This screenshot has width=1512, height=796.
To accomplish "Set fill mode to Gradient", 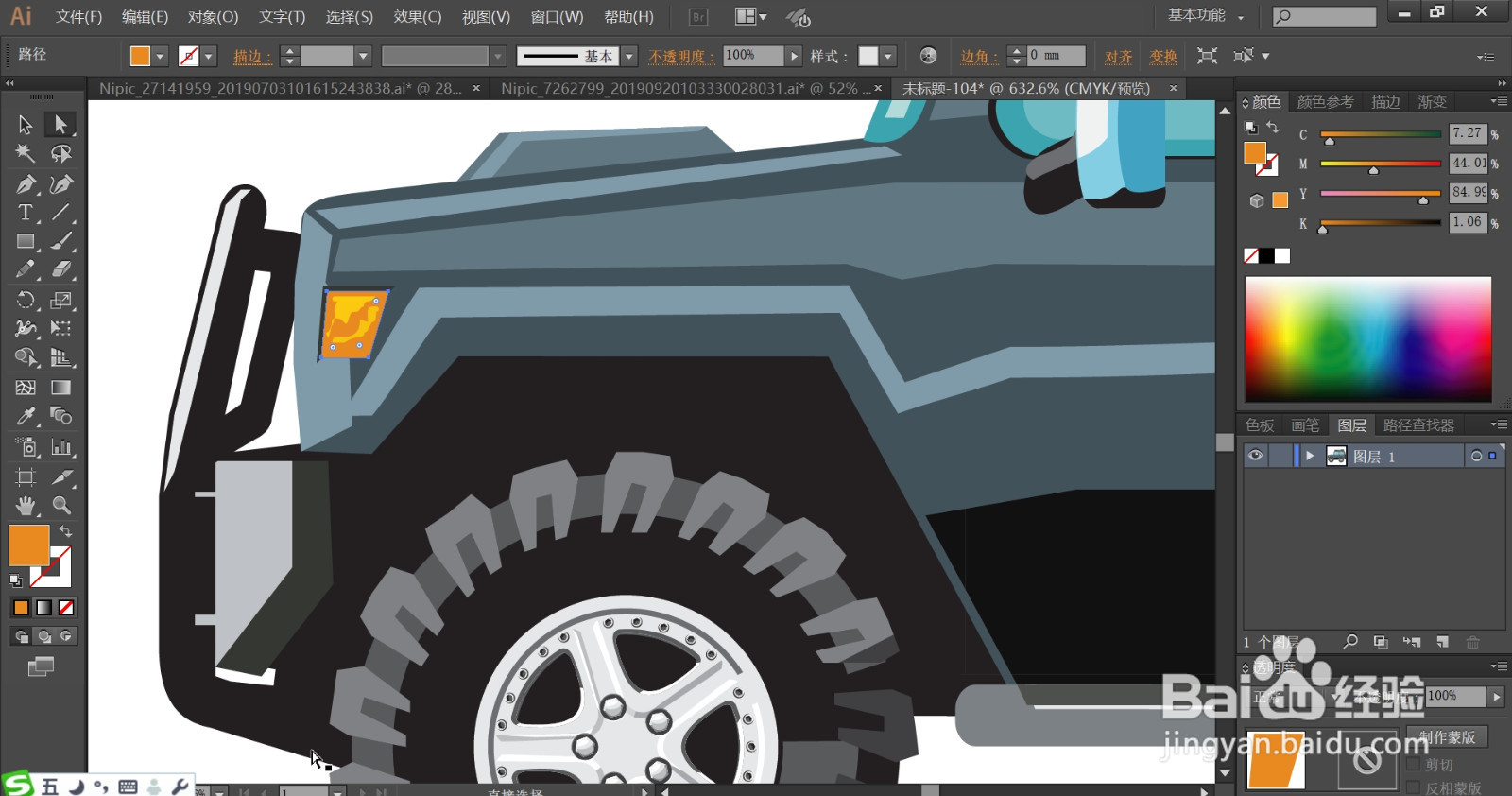I will coord(43,608).
